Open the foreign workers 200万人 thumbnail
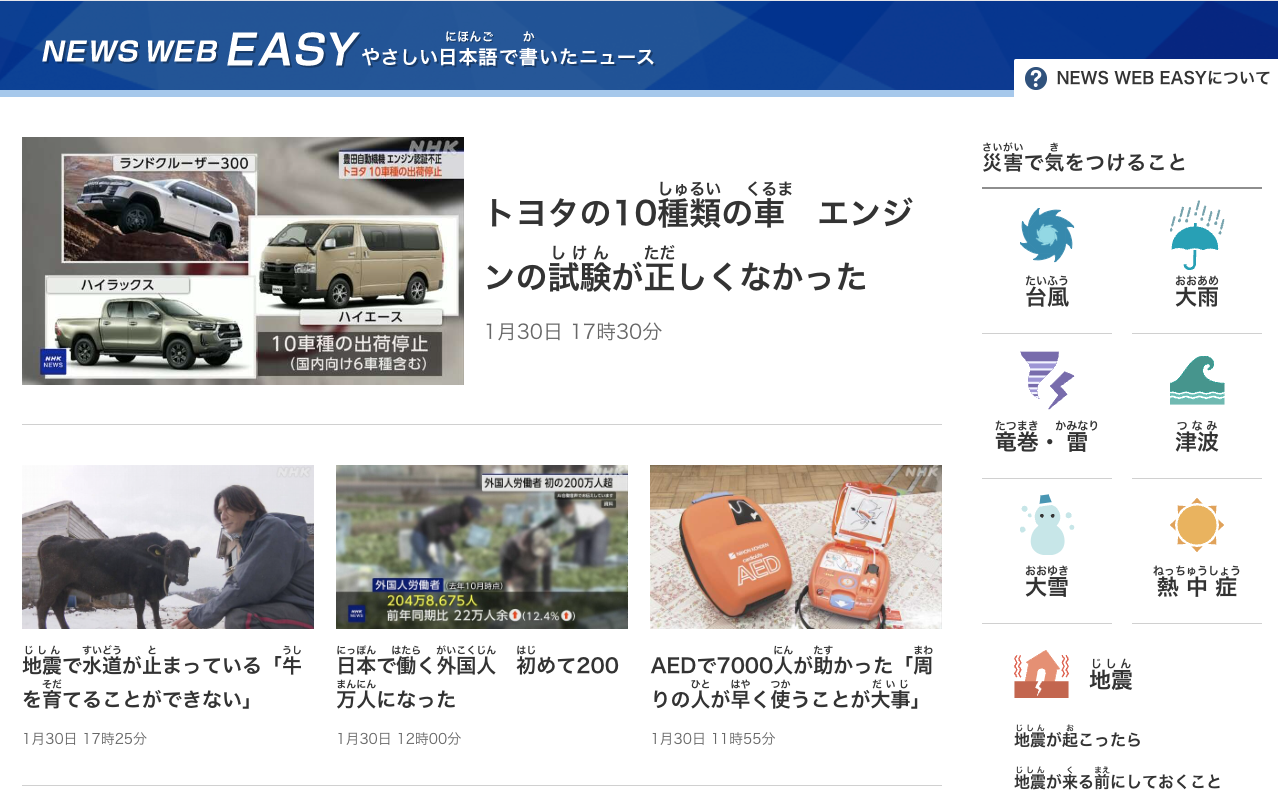The width and height of the screenshot is (1278, 800). pyautogui.click(x=482, y=547)
